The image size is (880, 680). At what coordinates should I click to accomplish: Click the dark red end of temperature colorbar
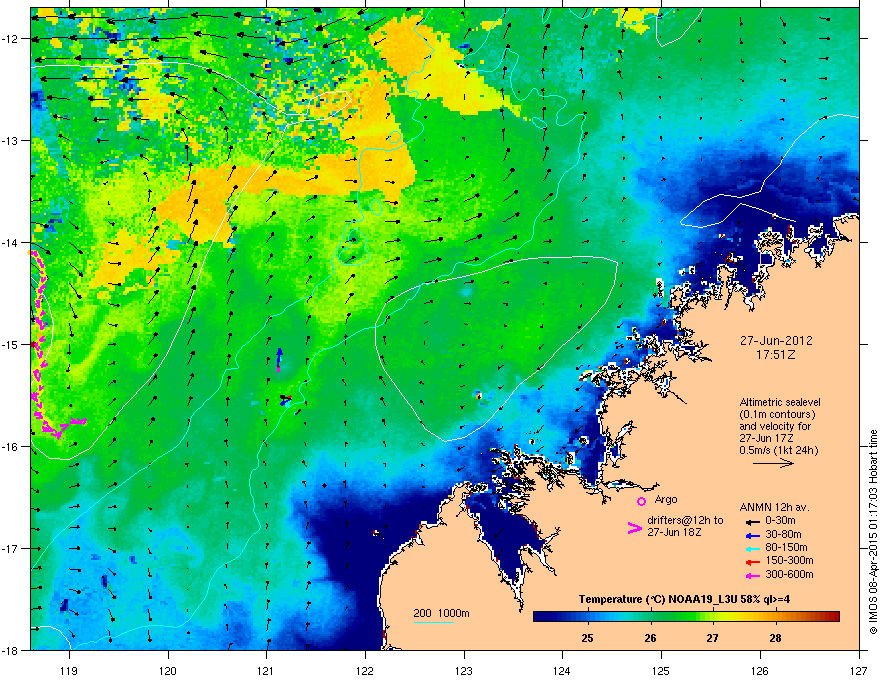833,617
